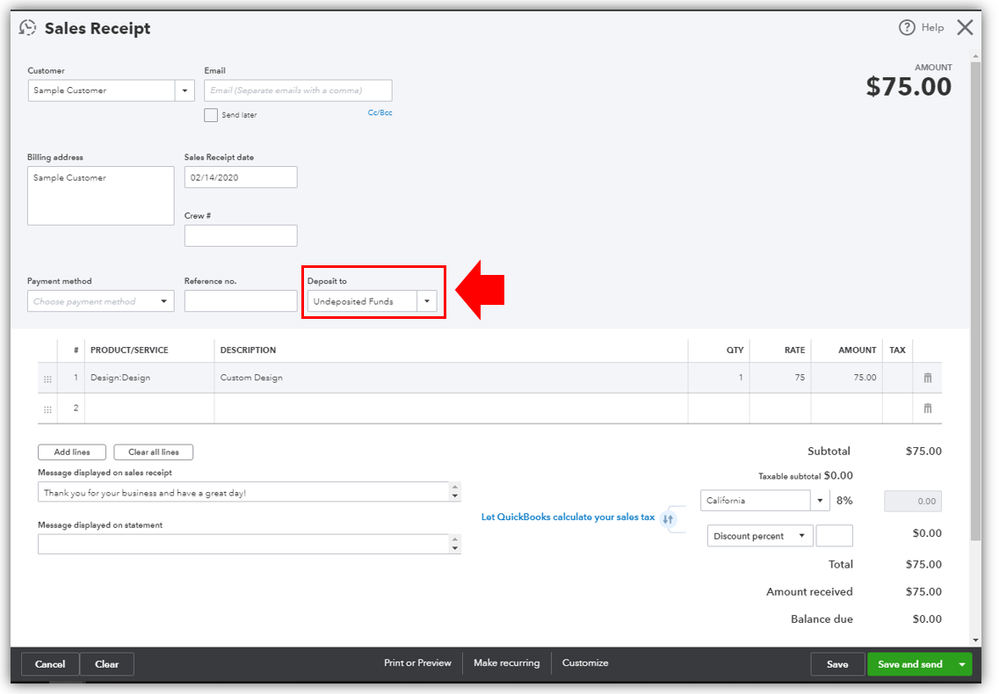Click the QTY cell of line 1
The width and height of the screenshot is (999, 694).
[x=719, y=378]
